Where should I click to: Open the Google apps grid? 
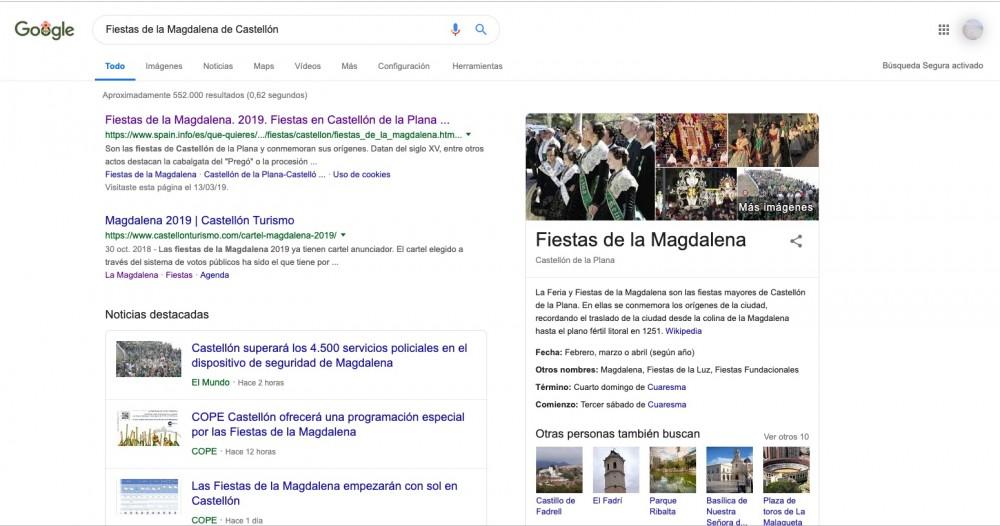[x=943, y=30]
